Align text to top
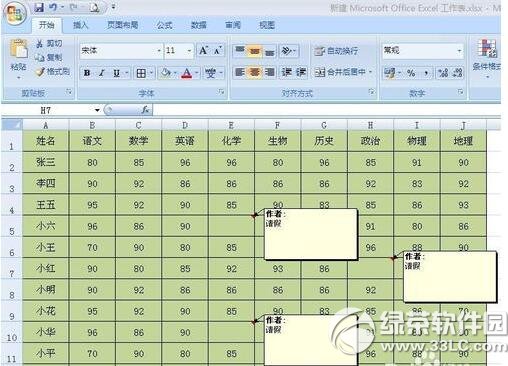 pyautogui.click(x=240, y=51)
